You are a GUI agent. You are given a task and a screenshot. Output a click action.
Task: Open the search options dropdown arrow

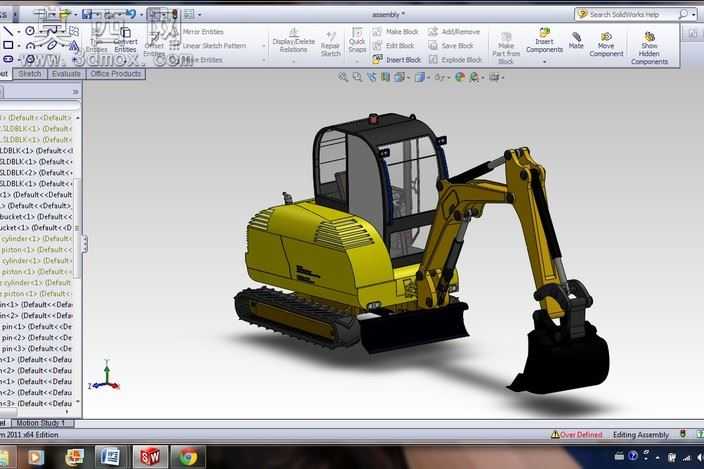tap(693, 15)
